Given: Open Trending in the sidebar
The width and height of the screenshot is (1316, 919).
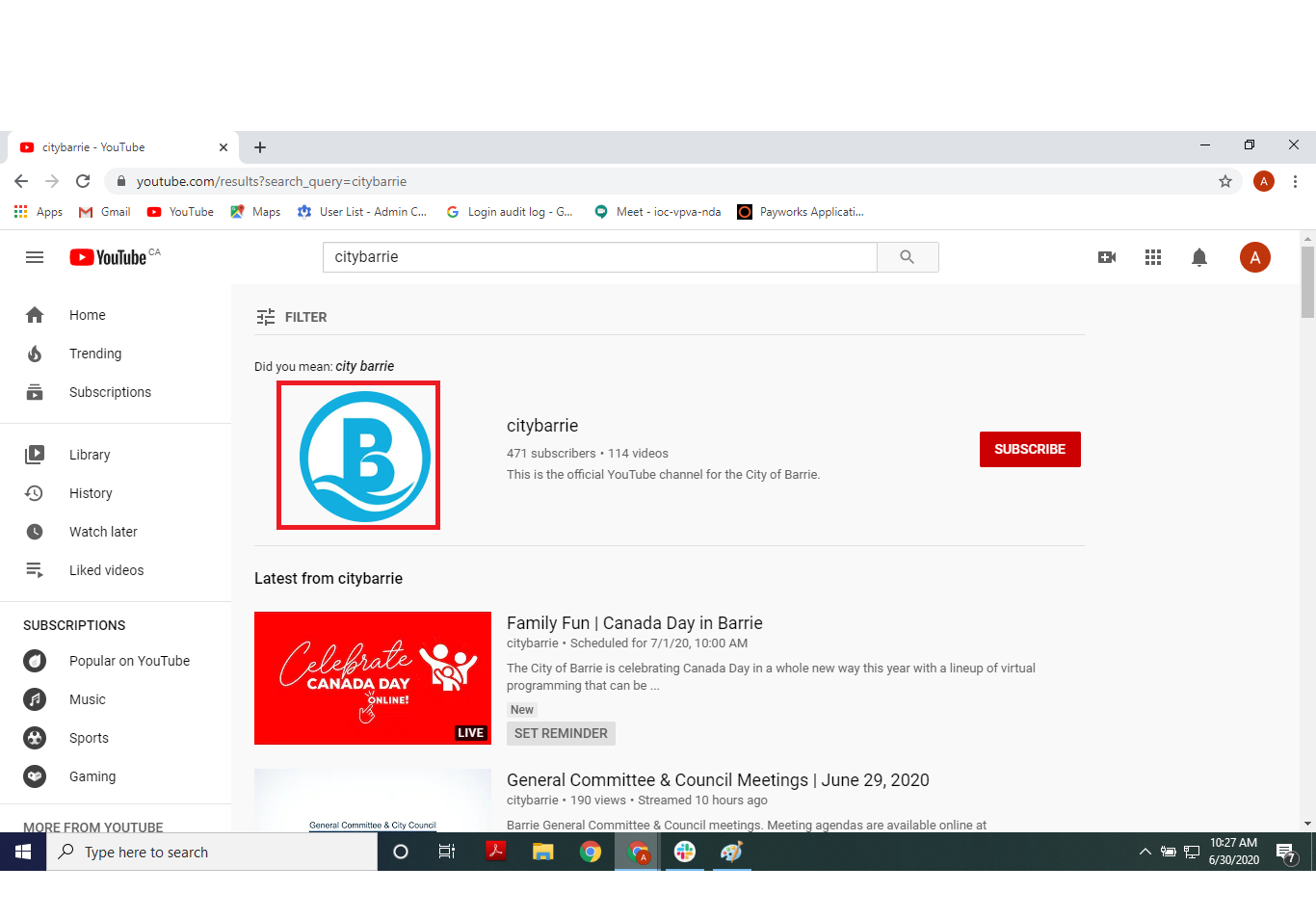Looking at the screenshot, I should point(116,354).
